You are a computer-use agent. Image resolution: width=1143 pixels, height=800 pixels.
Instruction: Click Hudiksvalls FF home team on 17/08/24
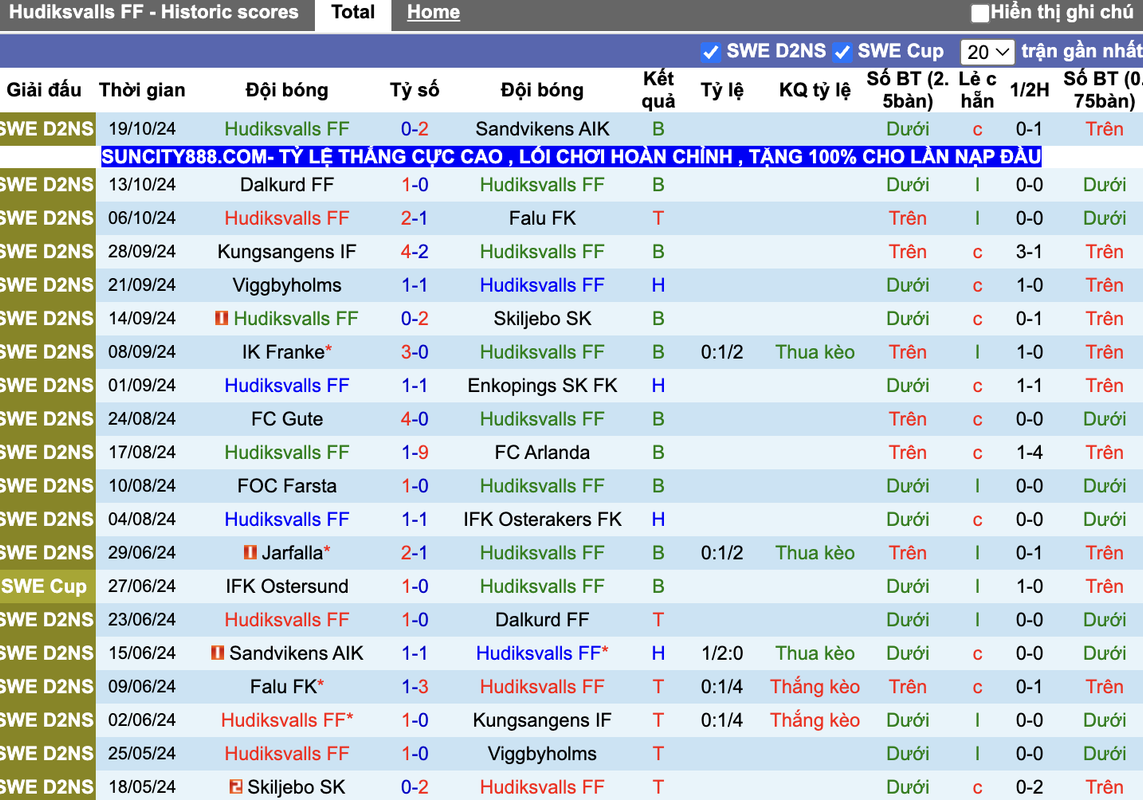point(287,453)
